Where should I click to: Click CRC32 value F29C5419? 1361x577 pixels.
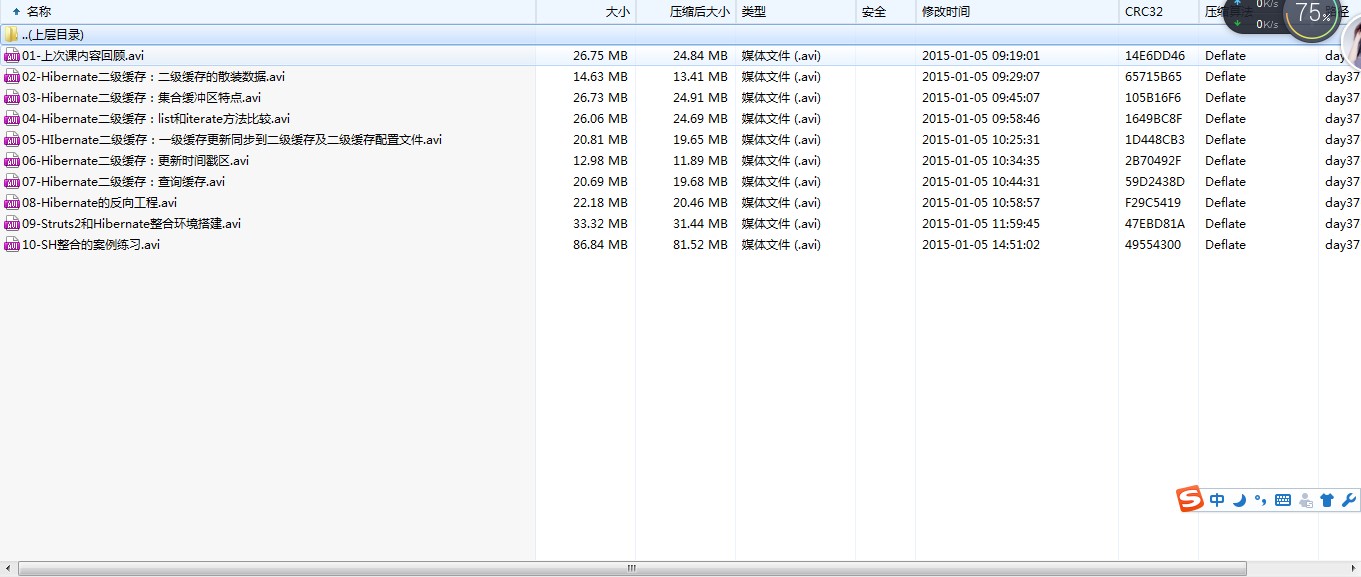coord(1153,203)
